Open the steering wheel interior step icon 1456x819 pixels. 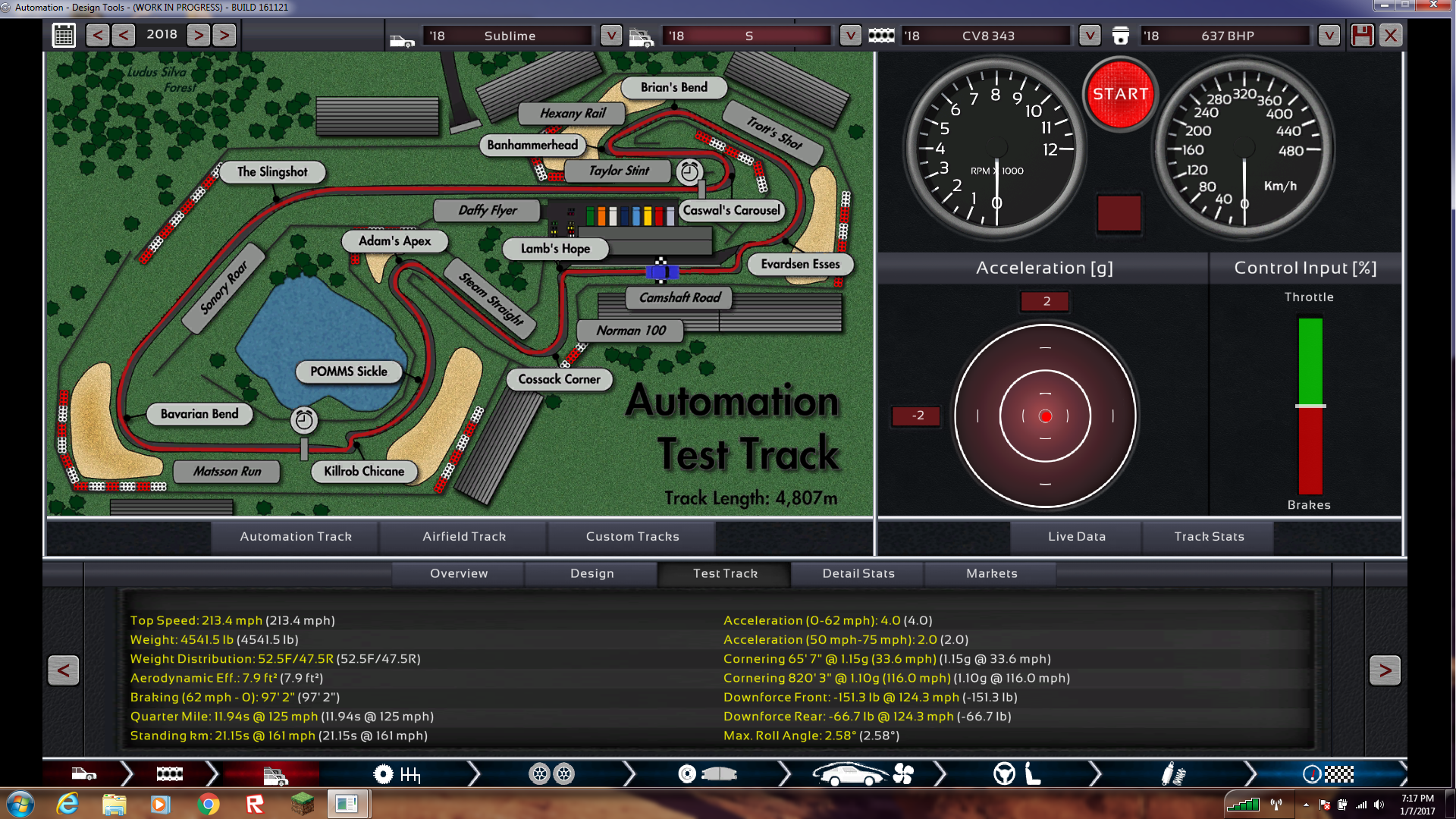pos(1004,774)
